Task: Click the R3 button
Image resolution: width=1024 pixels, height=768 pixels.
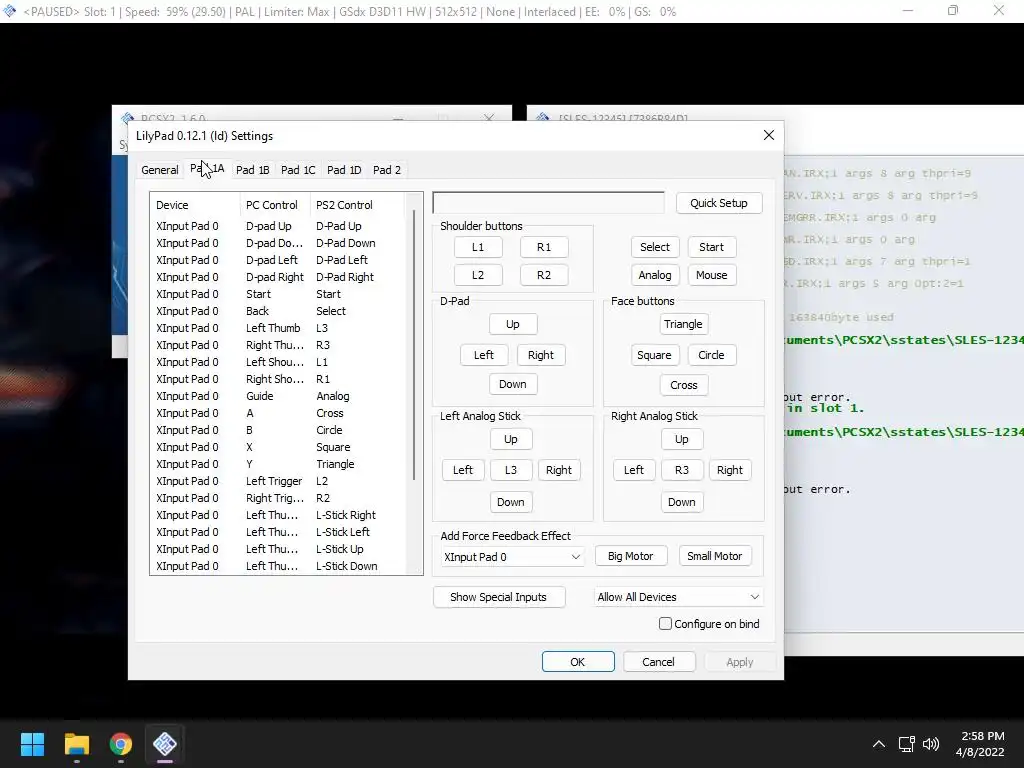Action: tap(682, 470)
